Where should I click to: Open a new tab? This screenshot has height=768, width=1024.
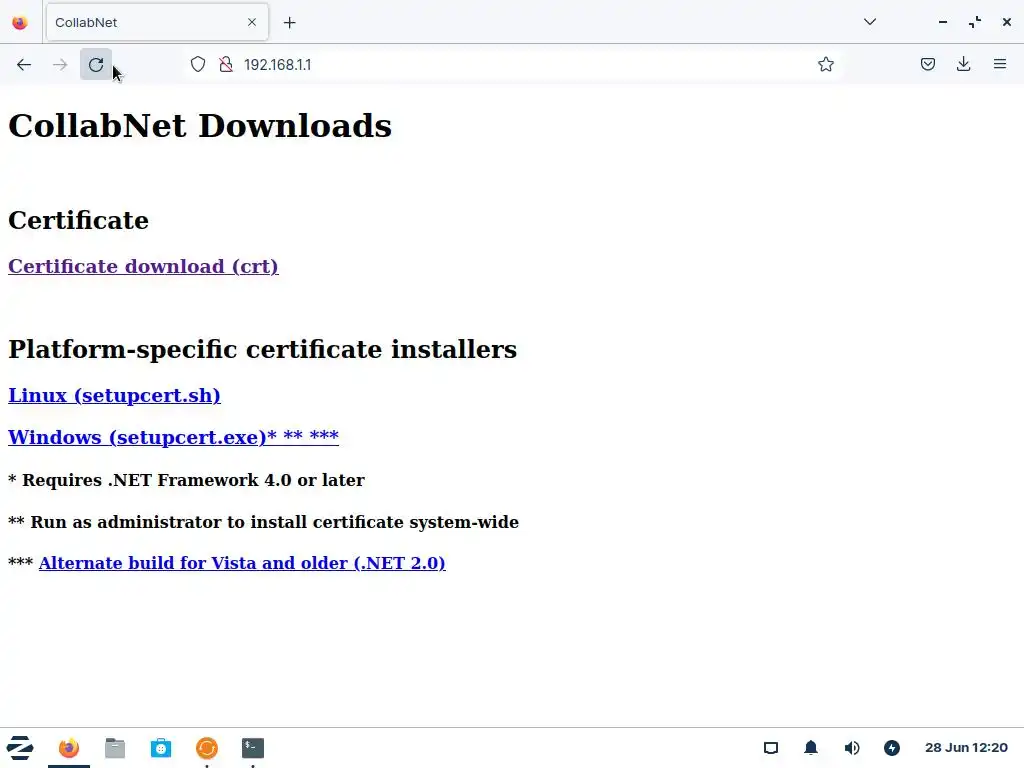point(289,23)
